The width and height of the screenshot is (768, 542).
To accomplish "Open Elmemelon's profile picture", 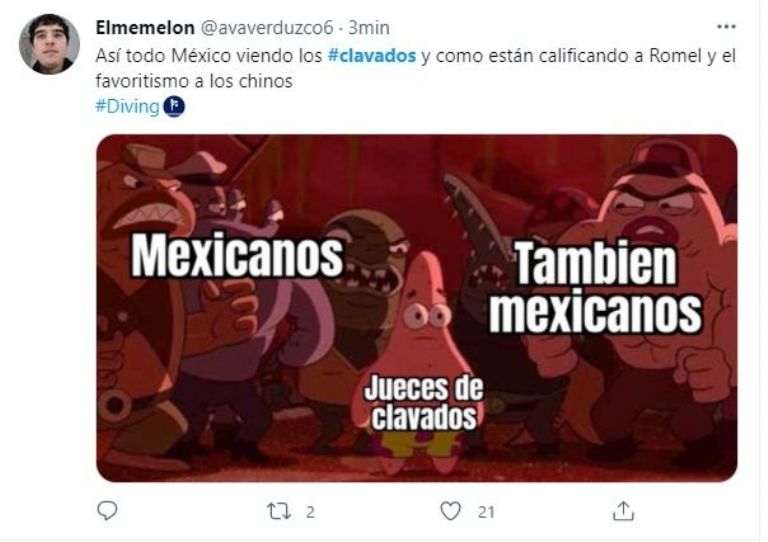I will tap(49, 44).
